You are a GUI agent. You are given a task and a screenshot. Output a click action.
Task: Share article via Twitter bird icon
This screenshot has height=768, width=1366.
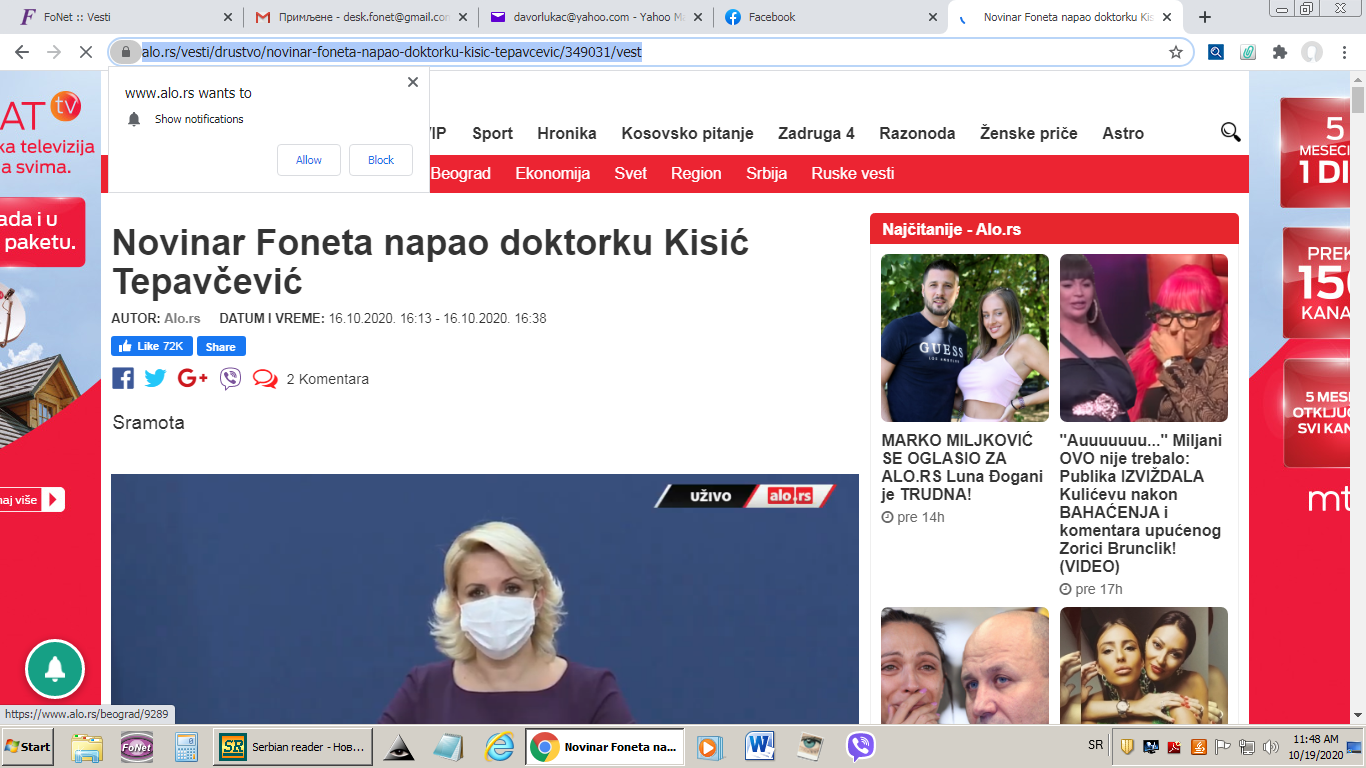point(155,378)
